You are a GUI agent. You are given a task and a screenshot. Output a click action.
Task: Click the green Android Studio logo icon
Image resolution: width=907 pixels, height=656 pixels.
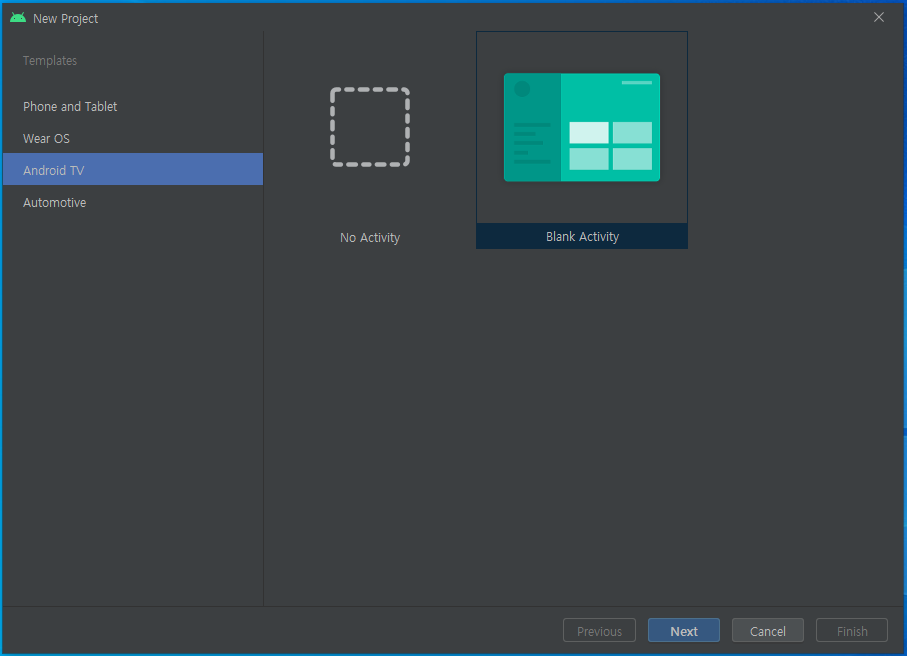click(x=18, y=18)
